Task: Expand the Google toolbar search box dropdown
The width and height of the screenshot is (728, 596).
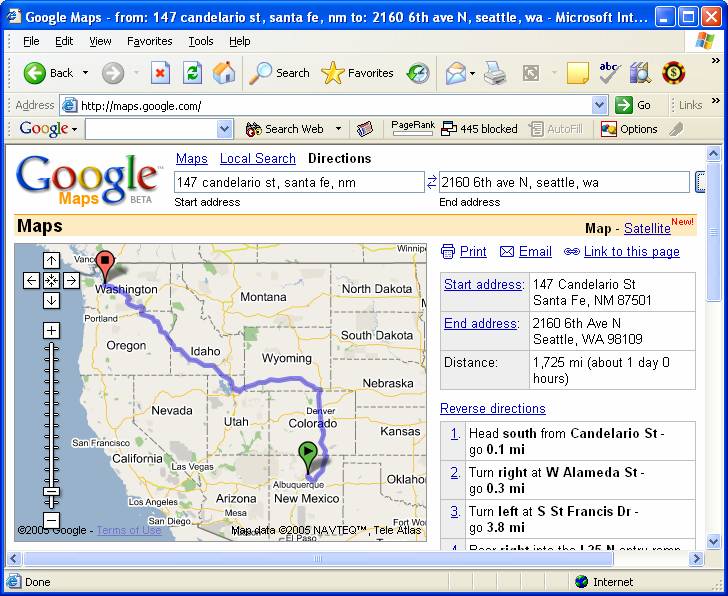Action: [224, 129]
